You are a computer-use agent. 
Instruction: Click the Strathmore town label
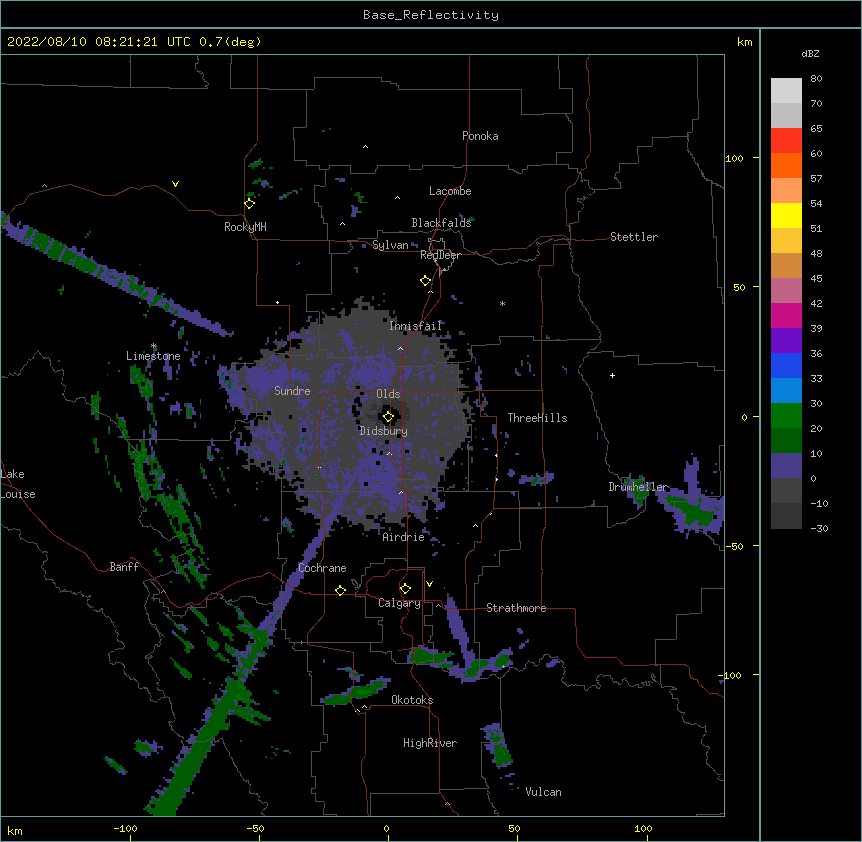[x=516, y=608]
